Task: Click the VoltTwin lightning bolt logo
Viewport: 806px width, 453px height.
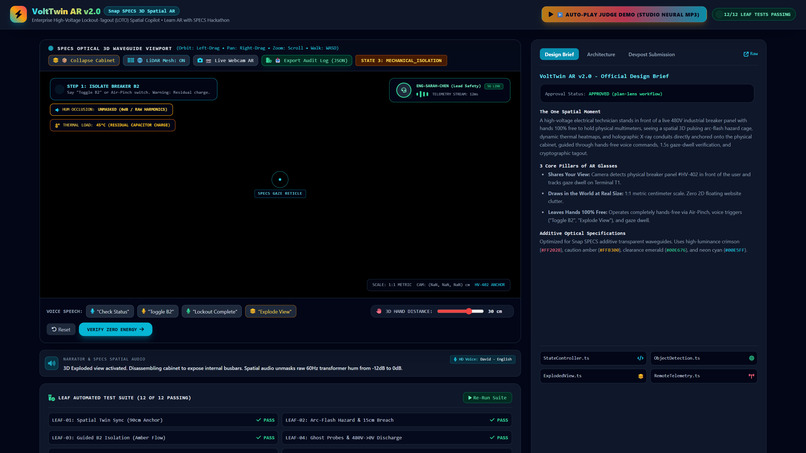Action: click(x=19, y=14)
